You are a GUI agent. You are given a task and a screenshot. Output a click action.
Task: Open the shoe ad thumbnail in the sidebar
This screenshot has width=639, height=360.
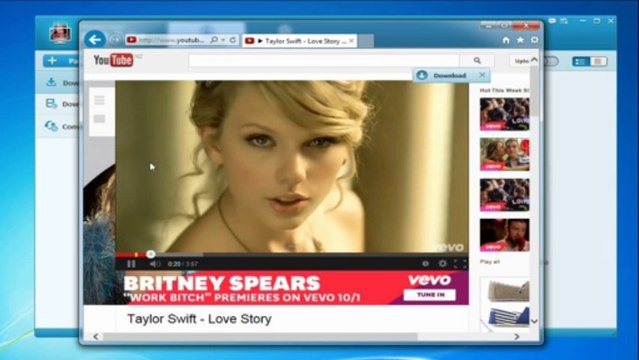(x=505, y=304)
